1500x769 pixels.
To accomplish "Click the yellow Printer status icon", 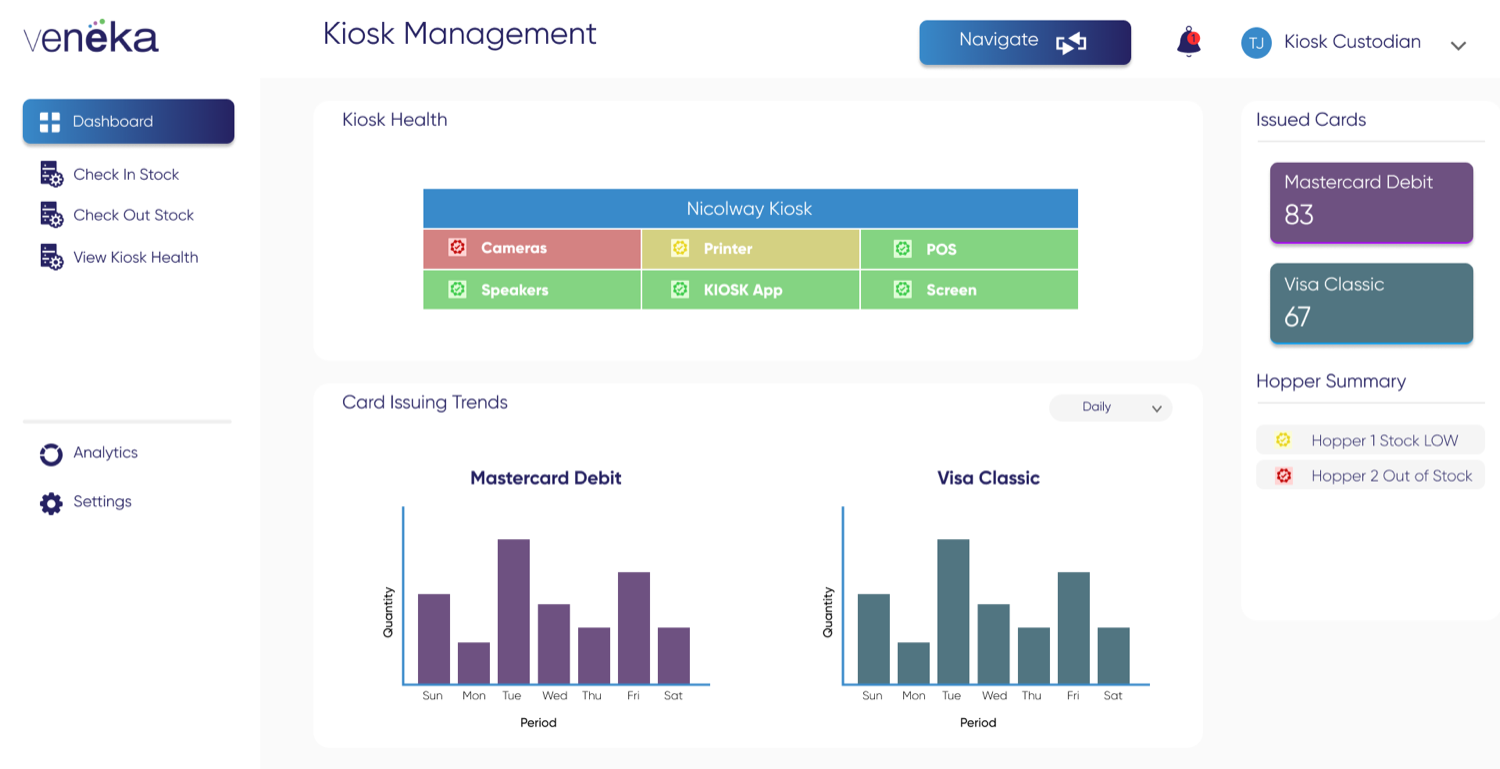I will click(680, 248).
